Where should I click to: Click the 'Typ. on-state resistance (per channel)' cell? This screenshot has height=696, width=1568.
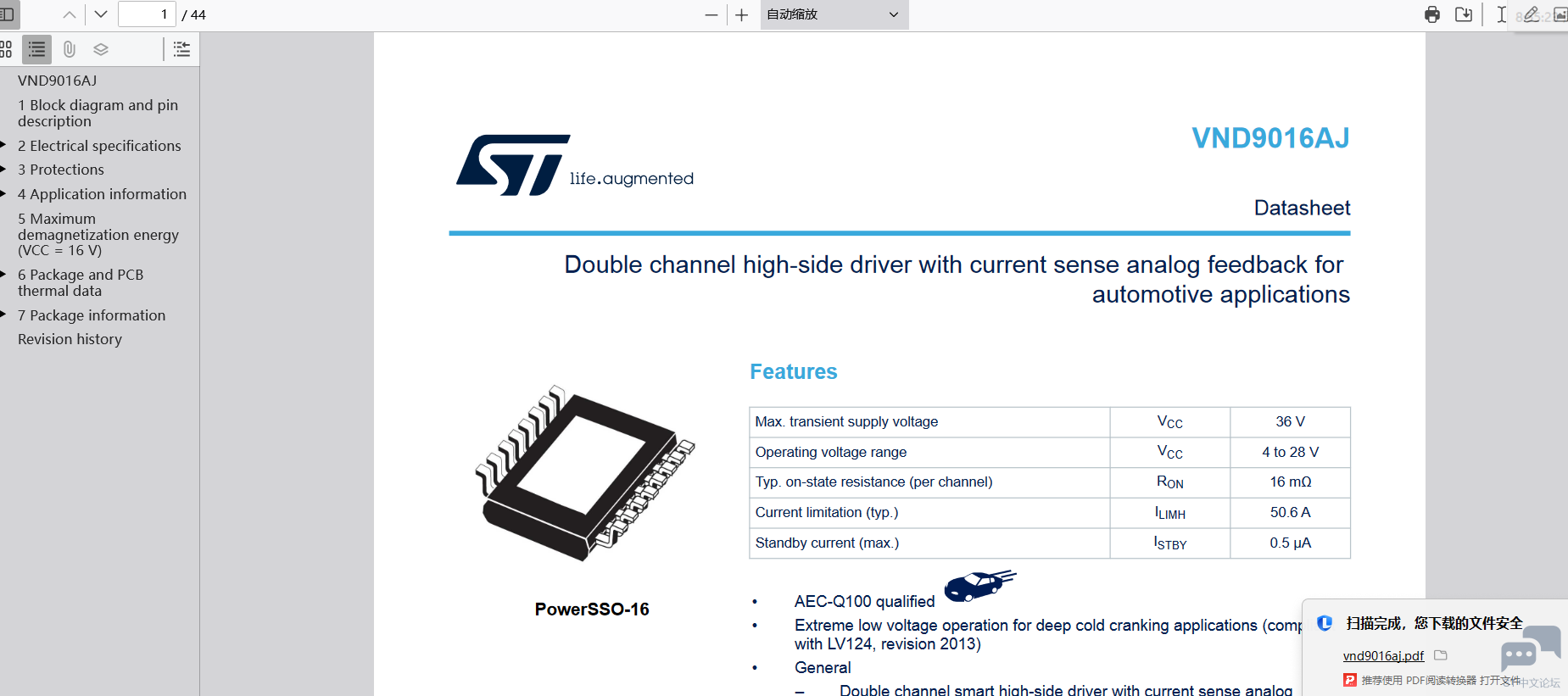click(x=930, y=482)
